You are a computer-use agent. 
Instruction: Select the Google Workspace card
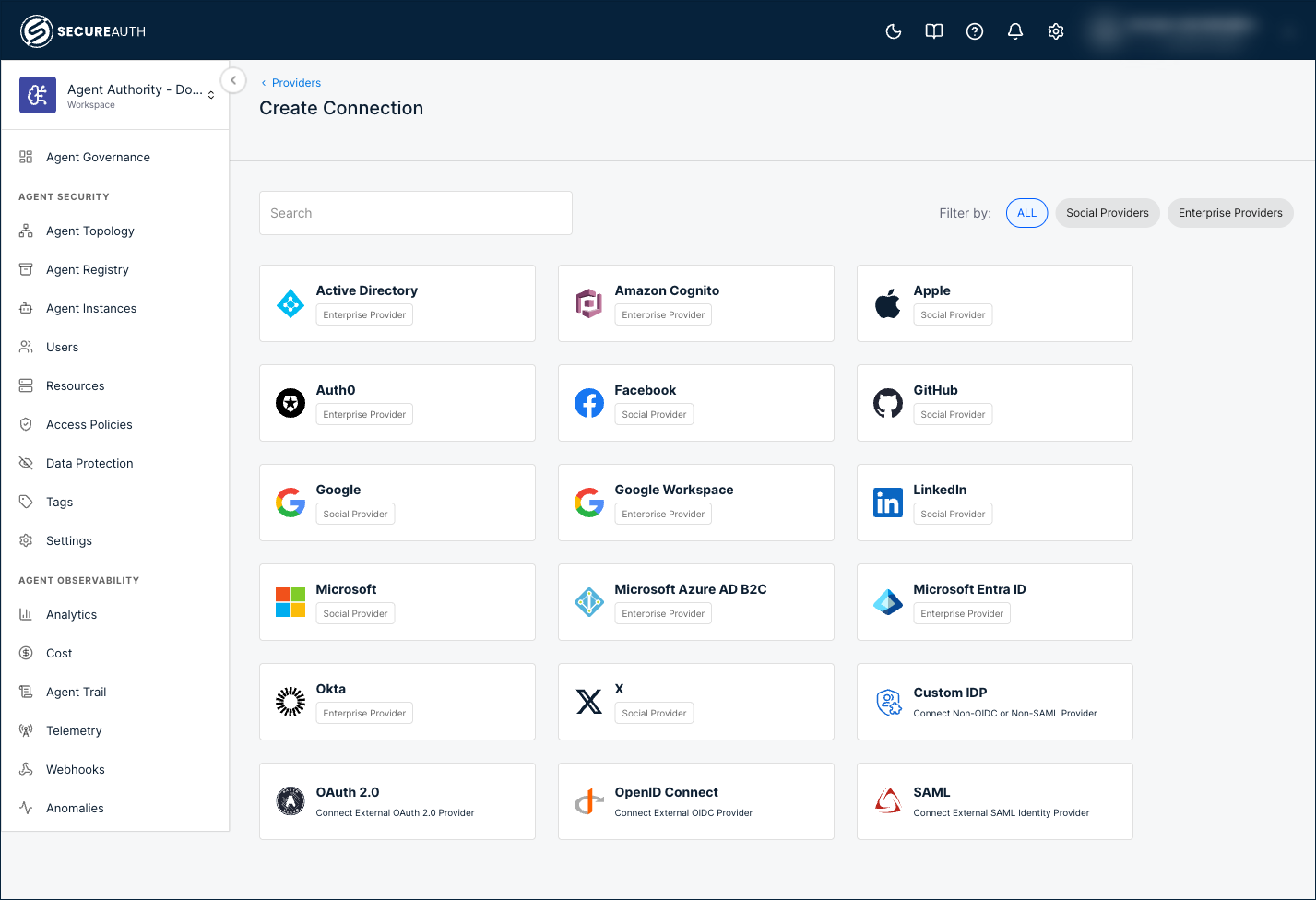coord(696,503)
